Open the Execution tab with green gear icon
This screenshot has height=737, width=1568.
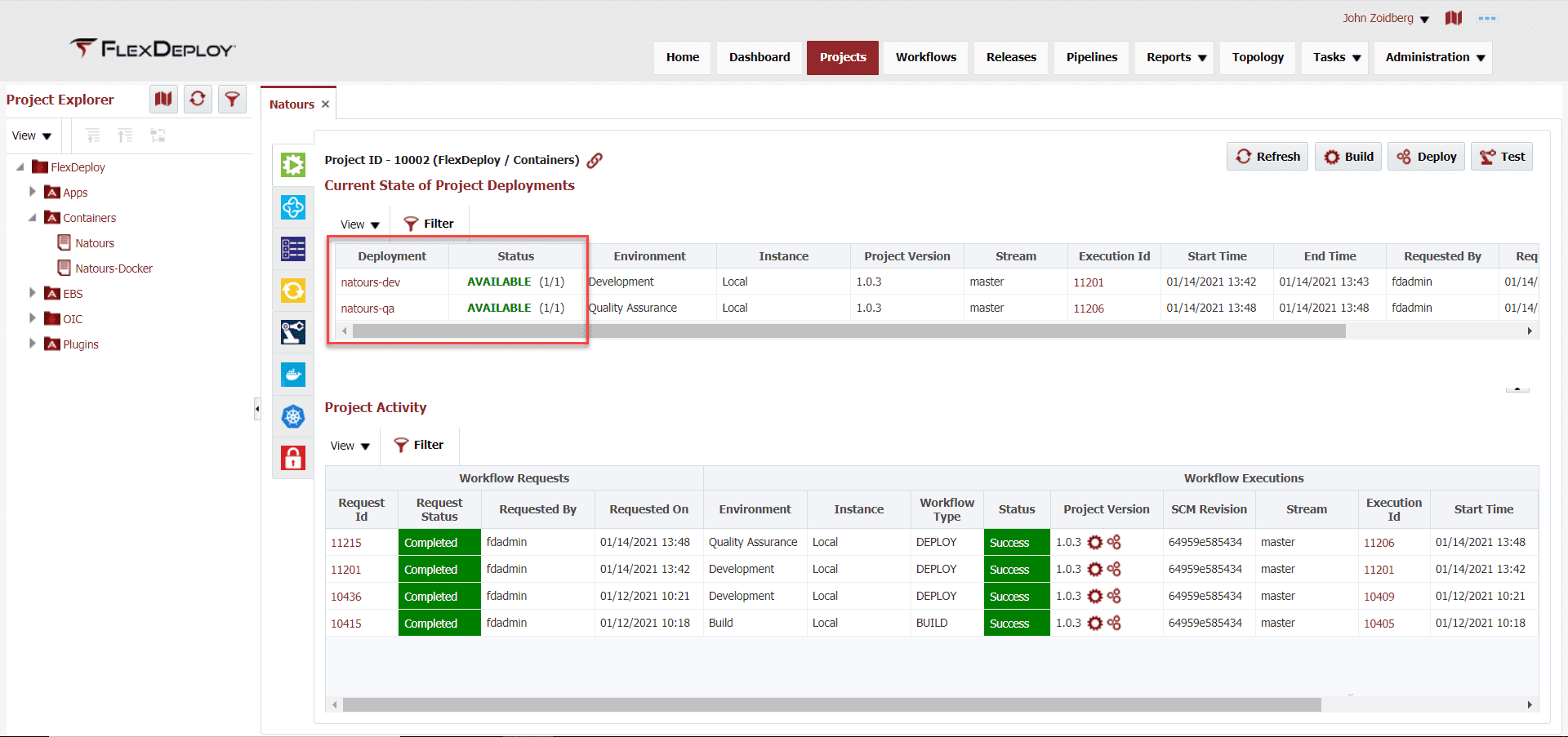click(x=293, y=165)
